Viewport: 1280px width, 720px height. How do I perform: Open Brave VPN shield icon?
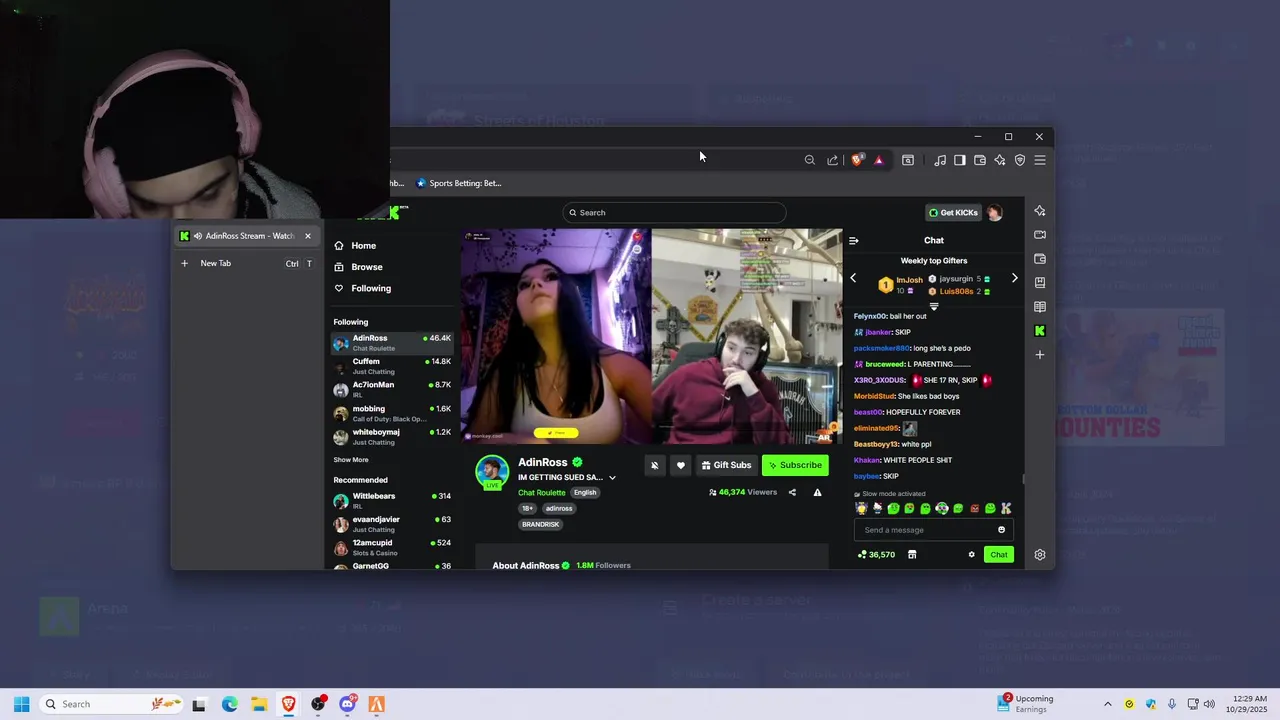[x=1020, y=160]
